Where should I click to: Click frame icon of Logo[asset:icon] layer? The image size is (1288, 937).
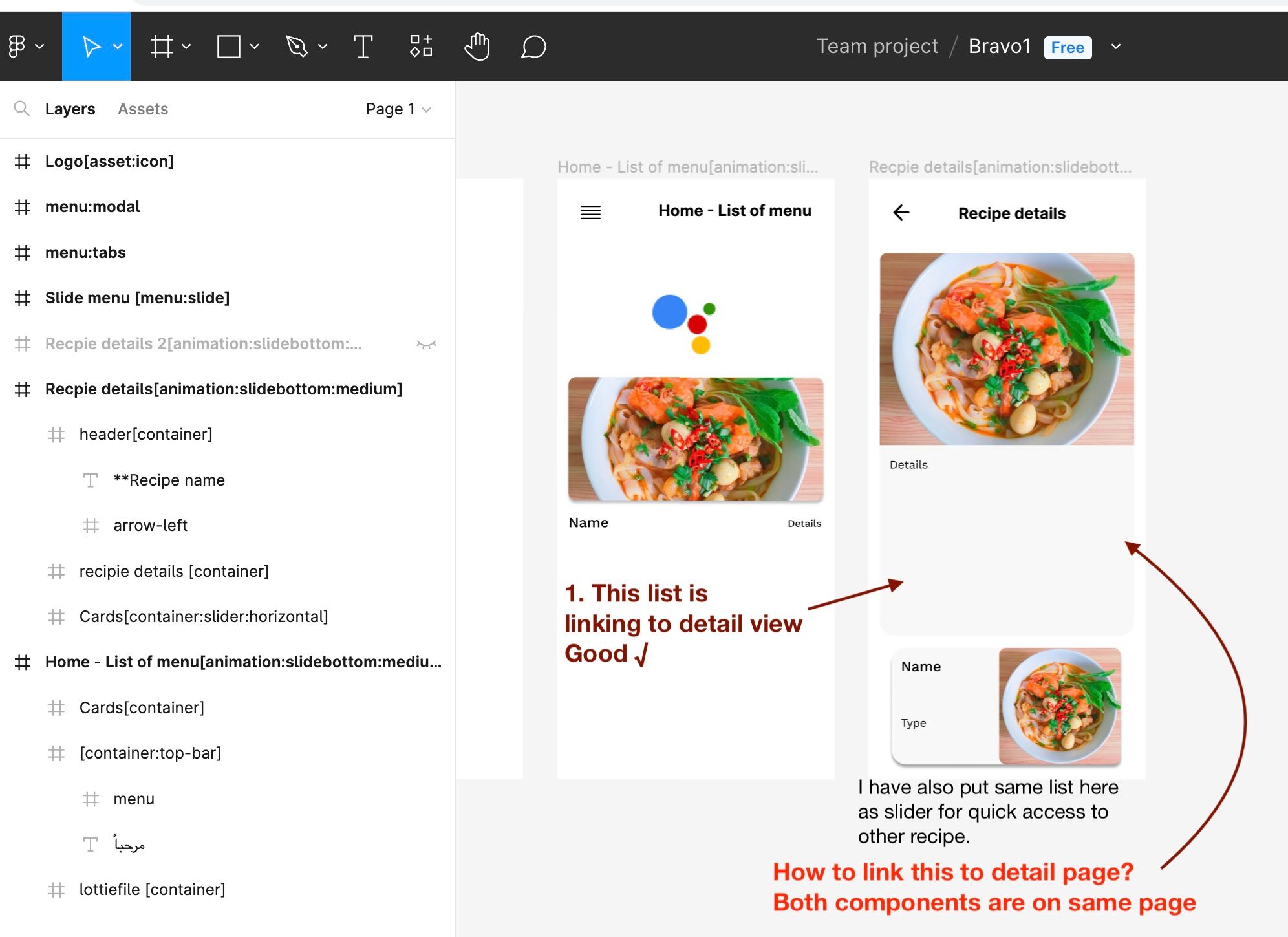point(23,162)
